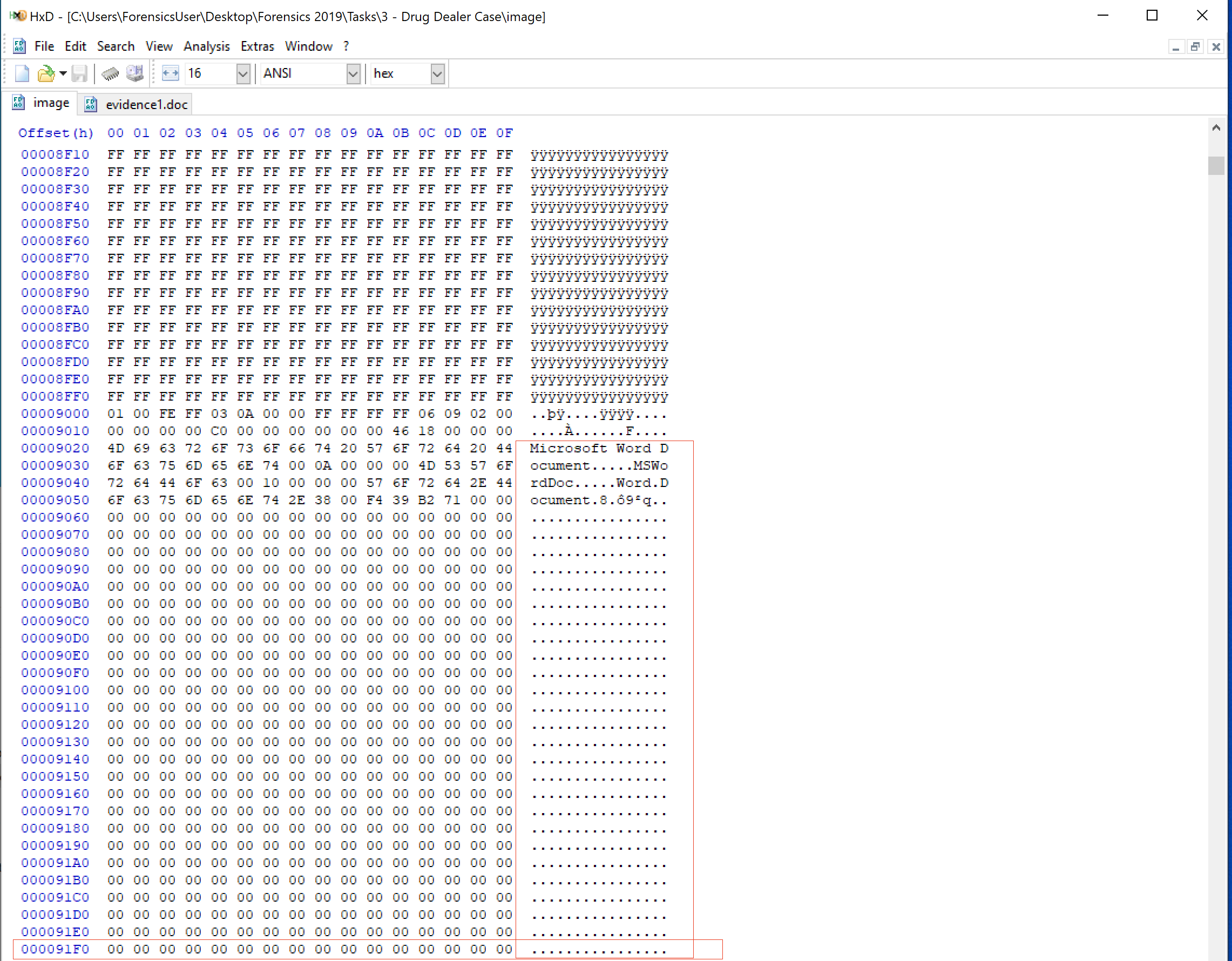Click the Open RAM chip icon

[110, 74]
